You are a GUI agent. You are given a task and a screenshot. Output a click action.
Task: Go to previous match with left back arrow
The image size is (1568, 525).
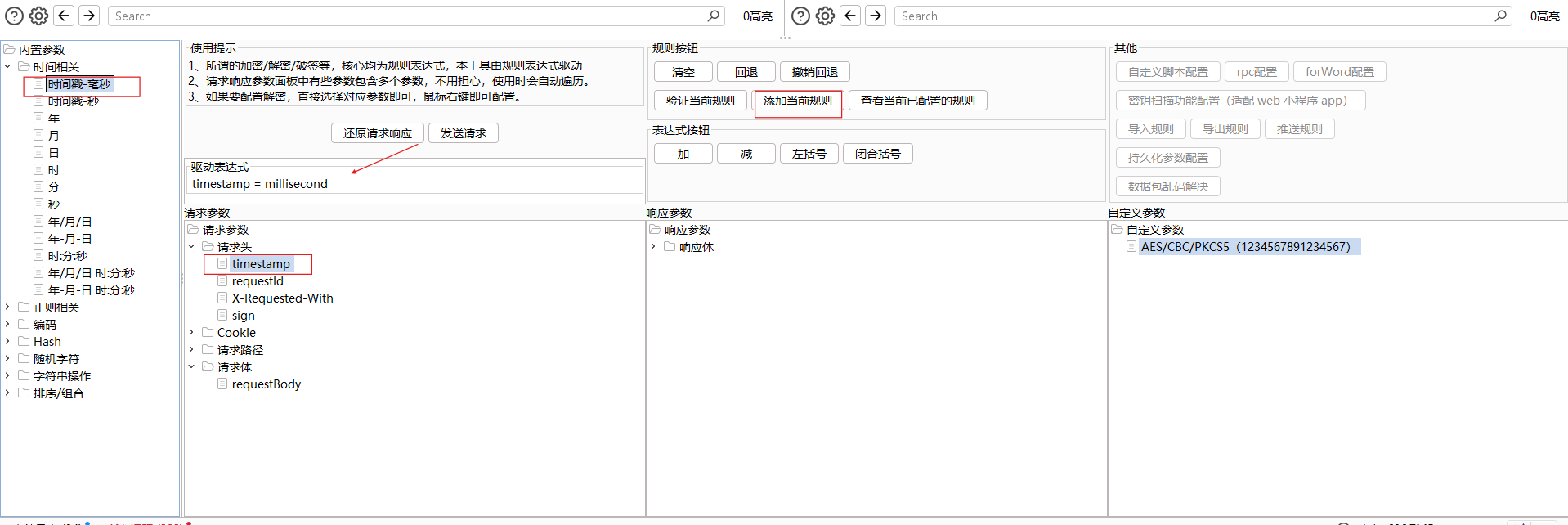point(64,16)
